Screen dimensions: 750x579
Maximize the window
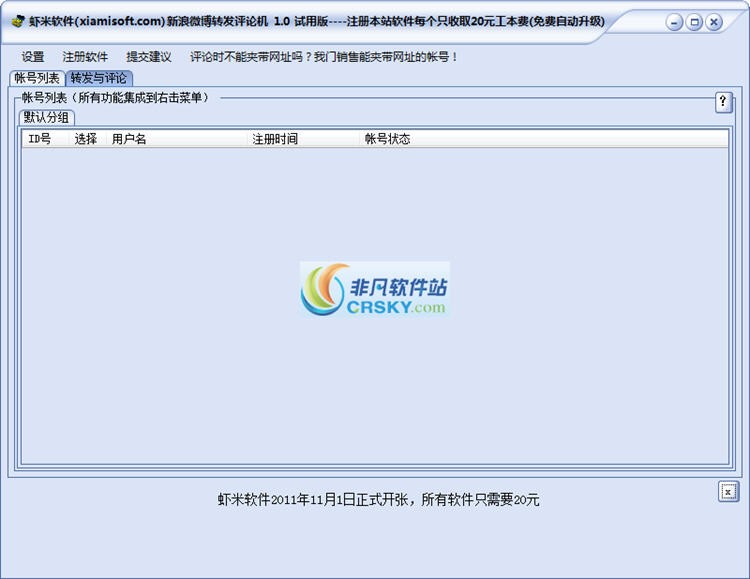[694, 22]
